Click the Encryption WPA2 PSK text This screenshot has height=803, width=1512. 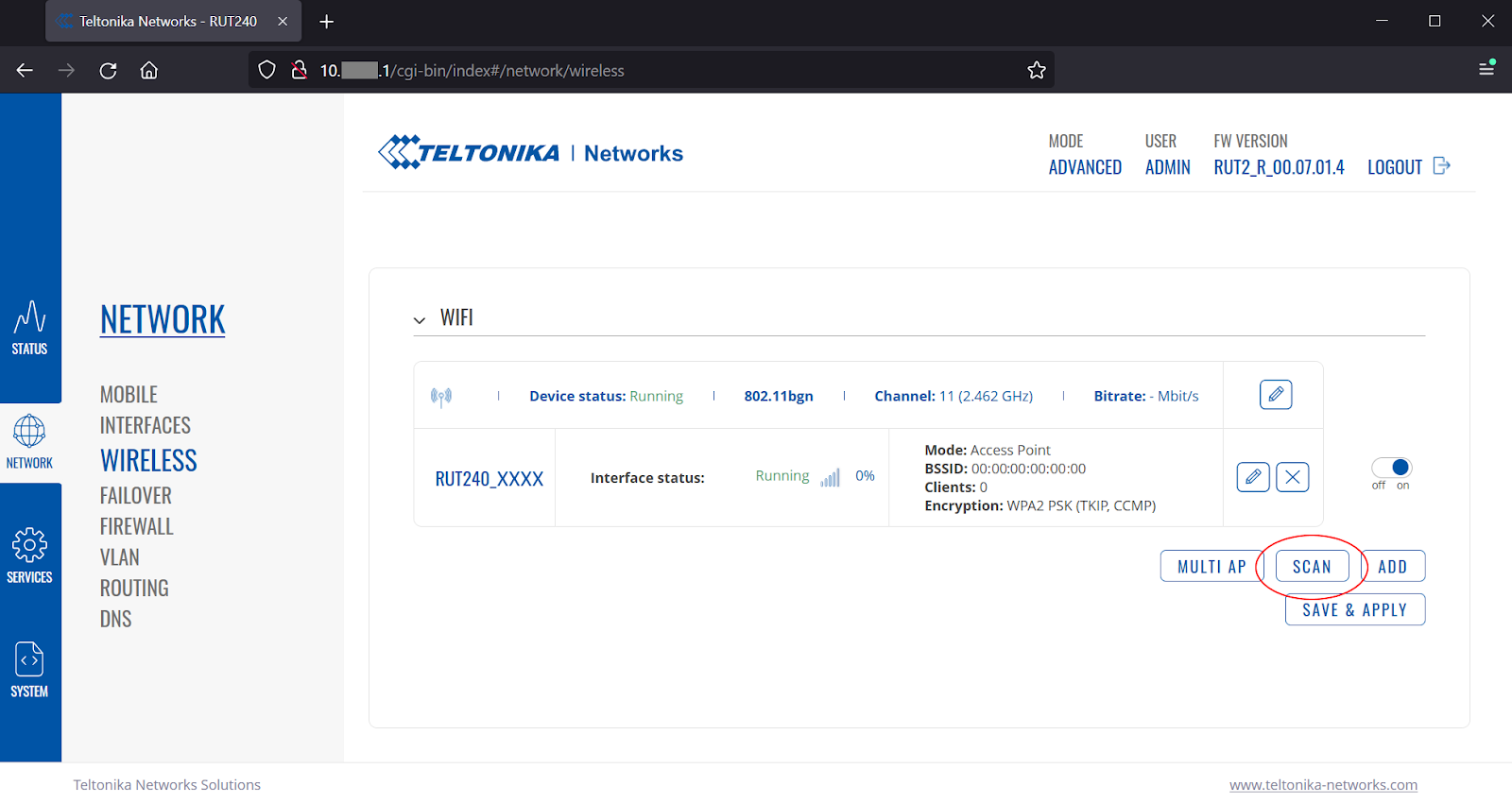click(x=1040, y=505)
